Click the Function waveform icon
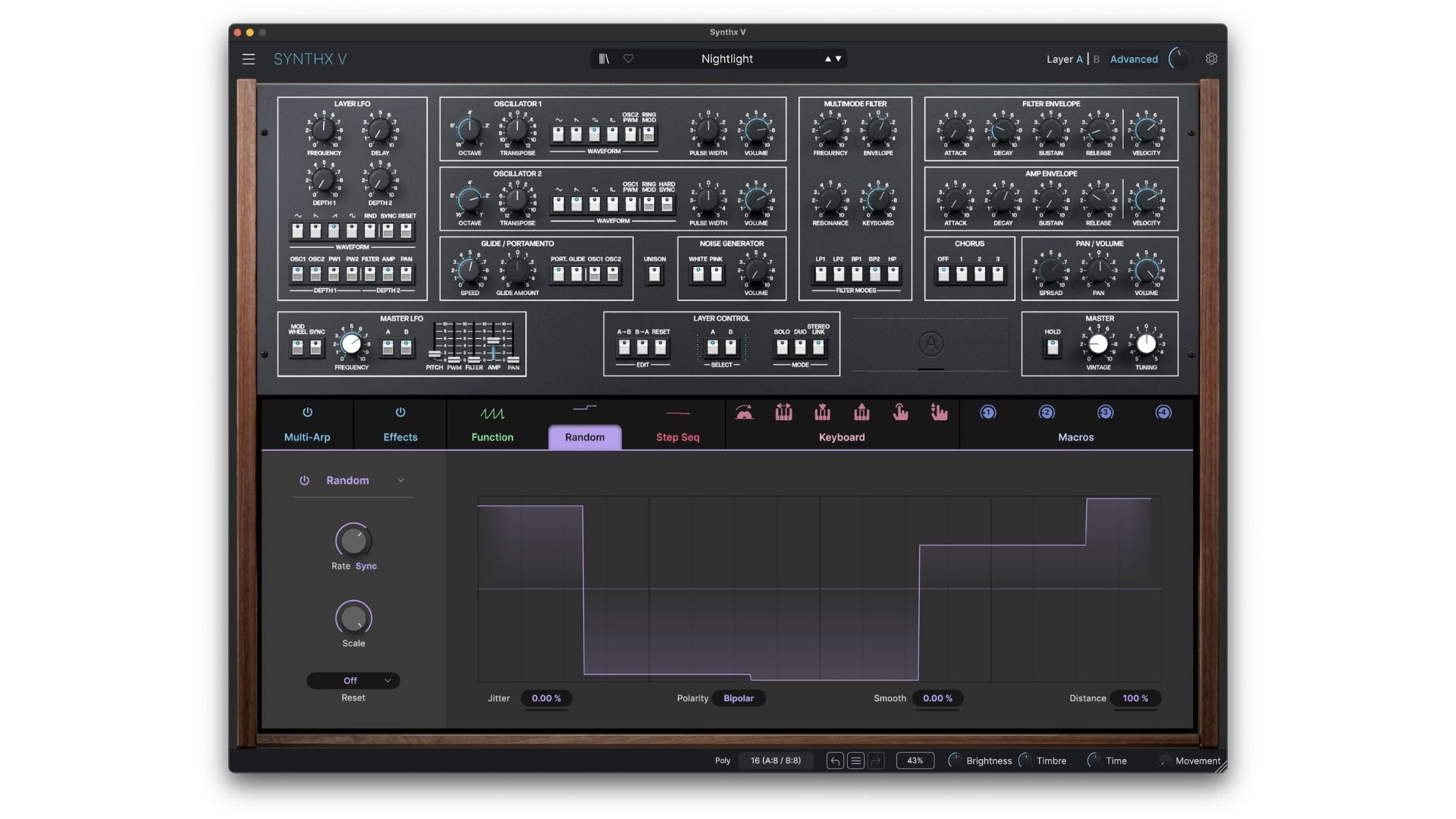This screenshot has height=819, width=1456. click(x=492, y=413)
